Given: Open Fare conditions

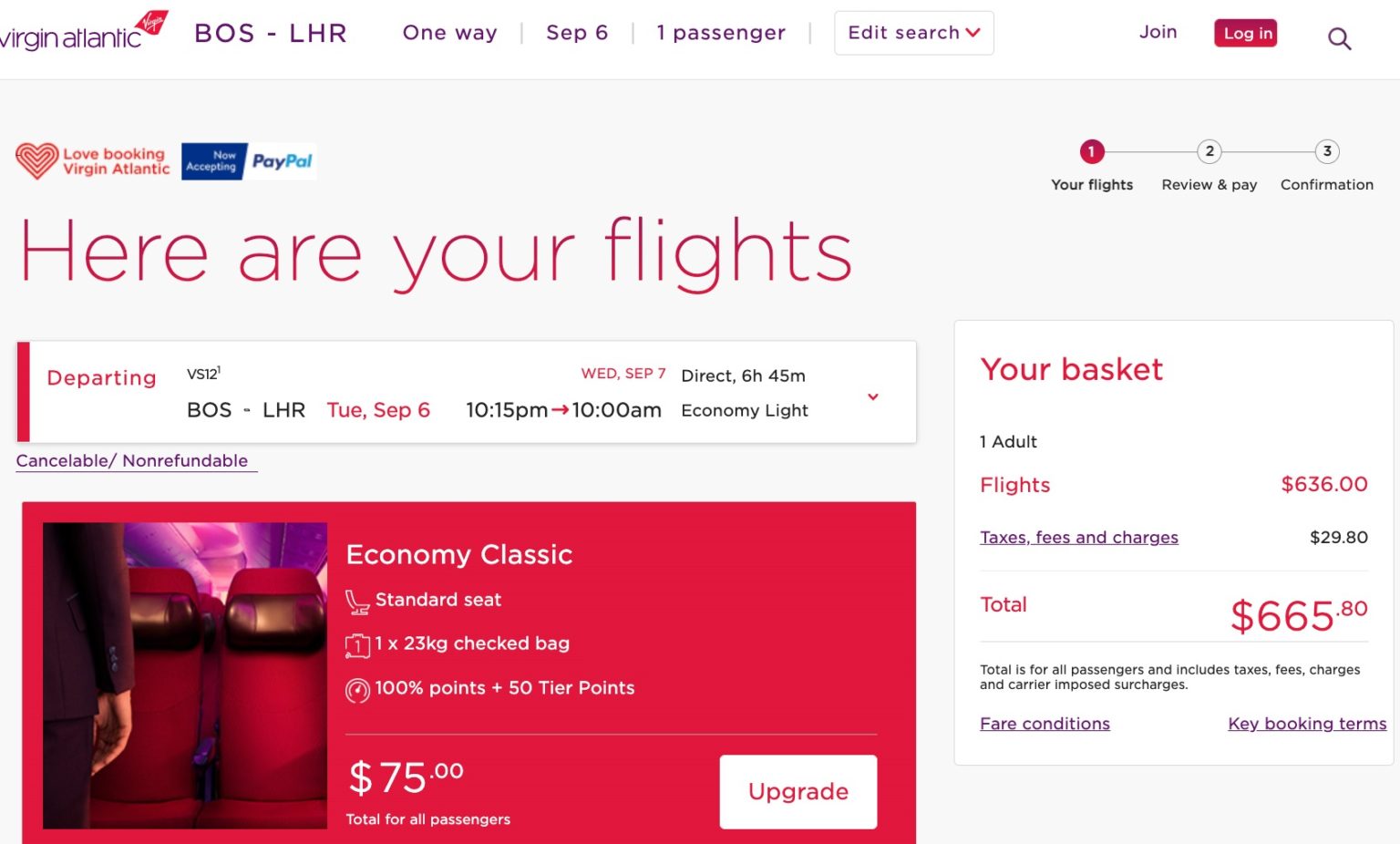Looking at the screenshot, I should pos(1045,723).
